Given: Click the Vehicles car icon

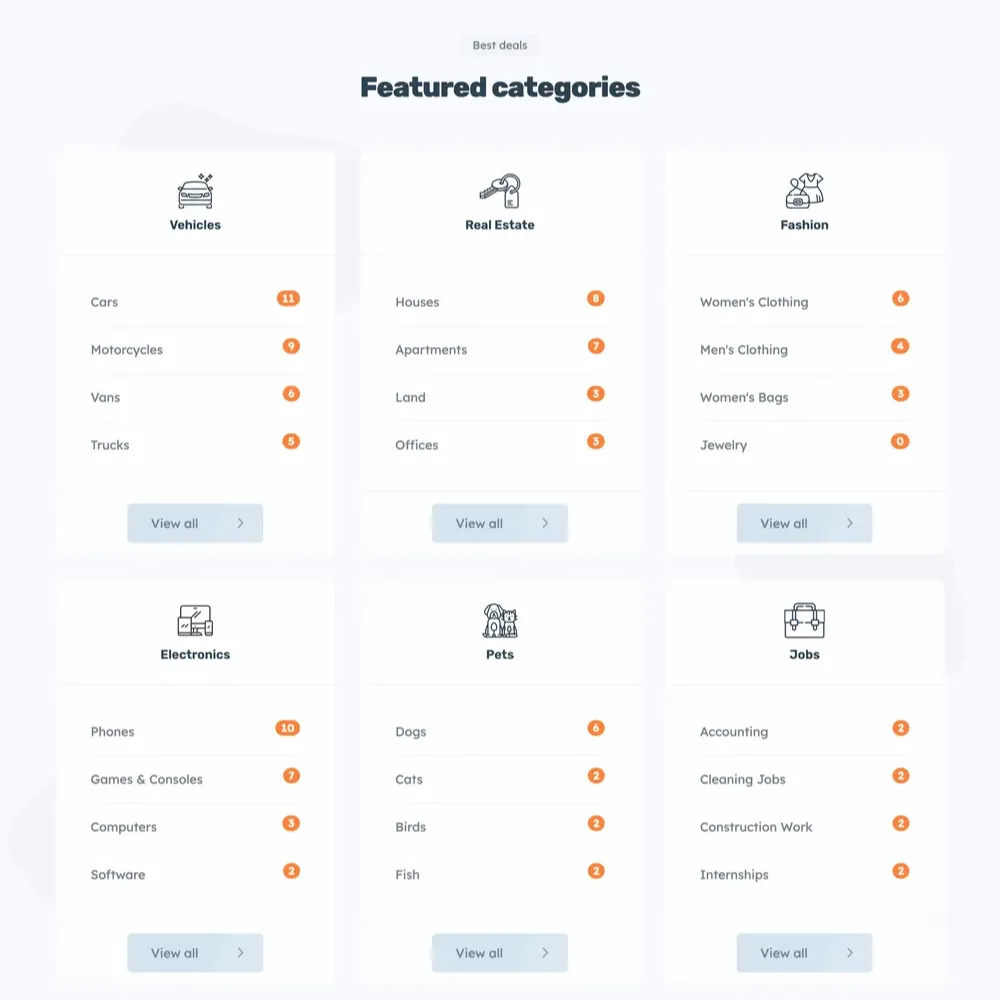Looking at the screenshot, I should [195, 190].
